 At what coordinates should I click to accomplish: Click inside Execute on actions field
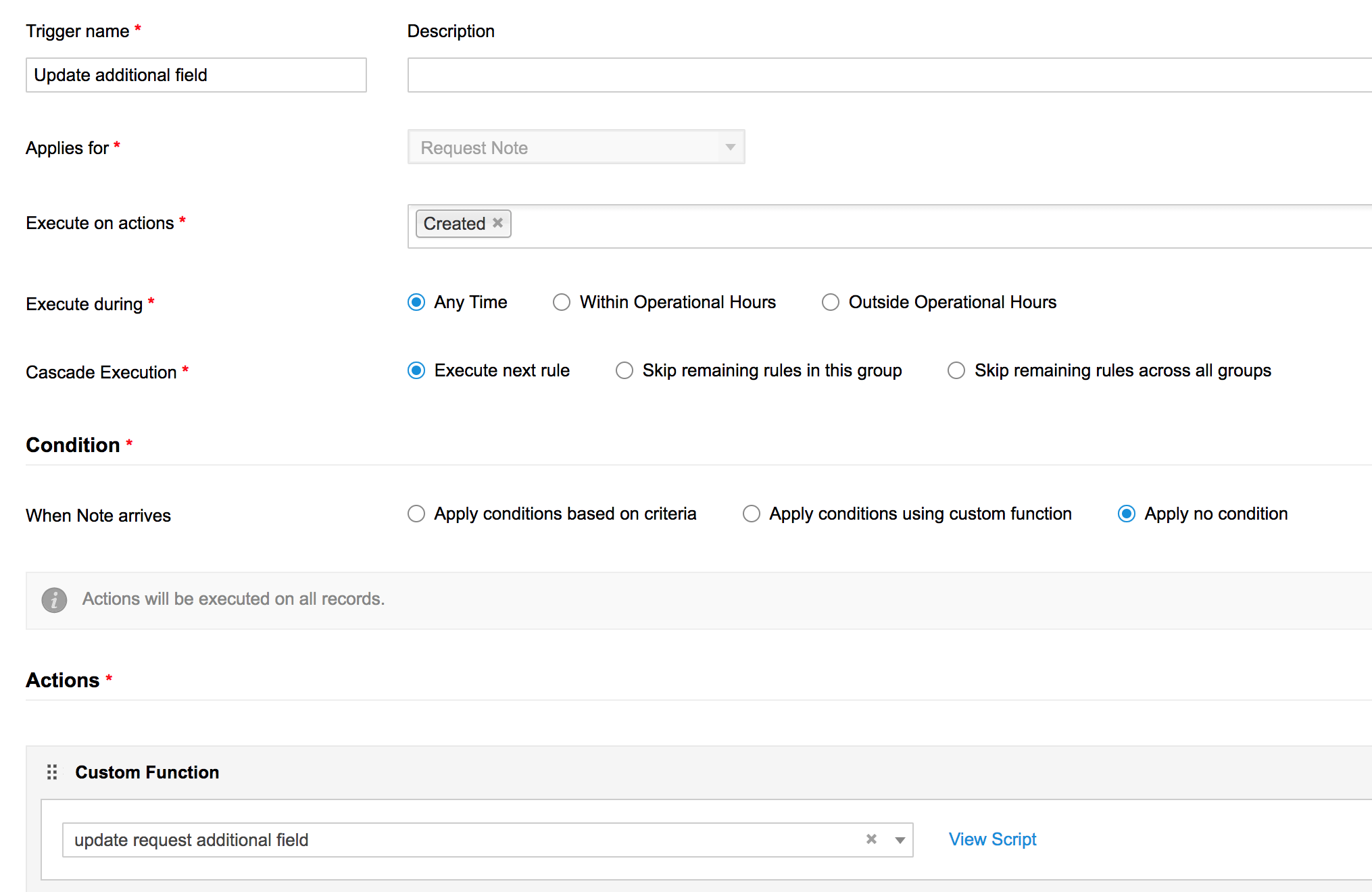879,226
